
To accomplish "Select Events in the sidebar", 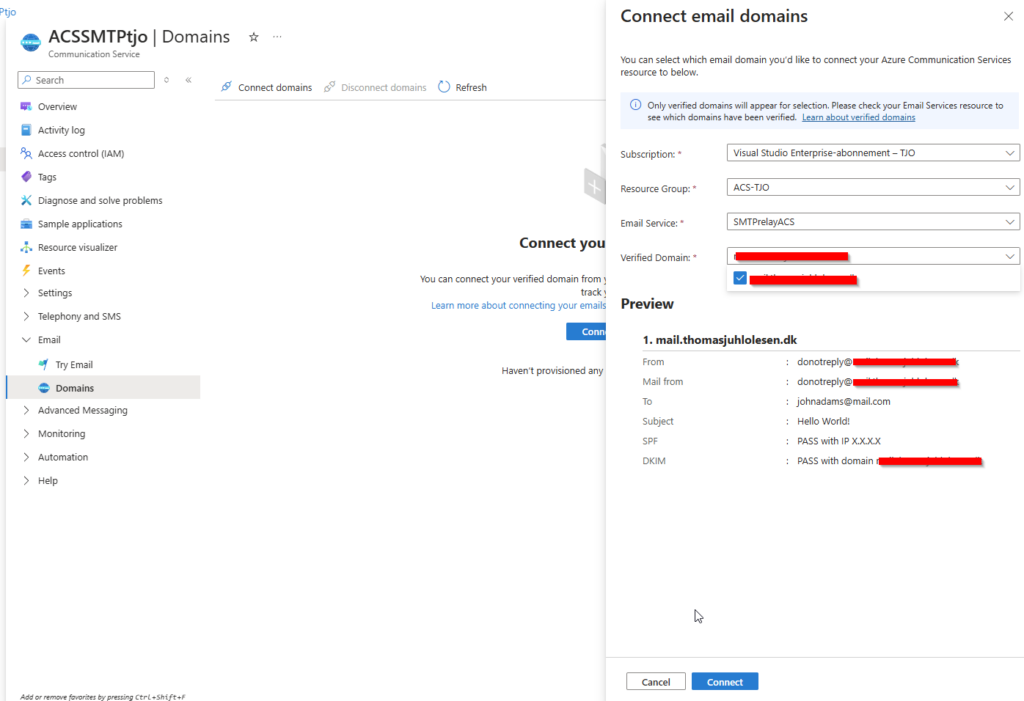I will pyautogui.click(x=52, y=270).
